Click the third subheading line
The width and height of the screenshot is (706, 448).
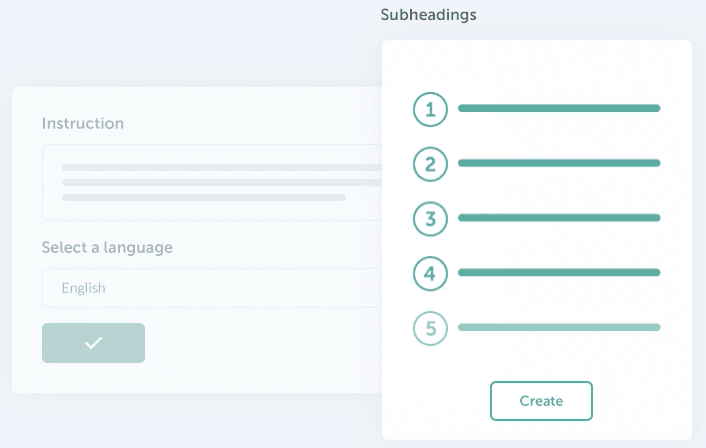point(559,217)
